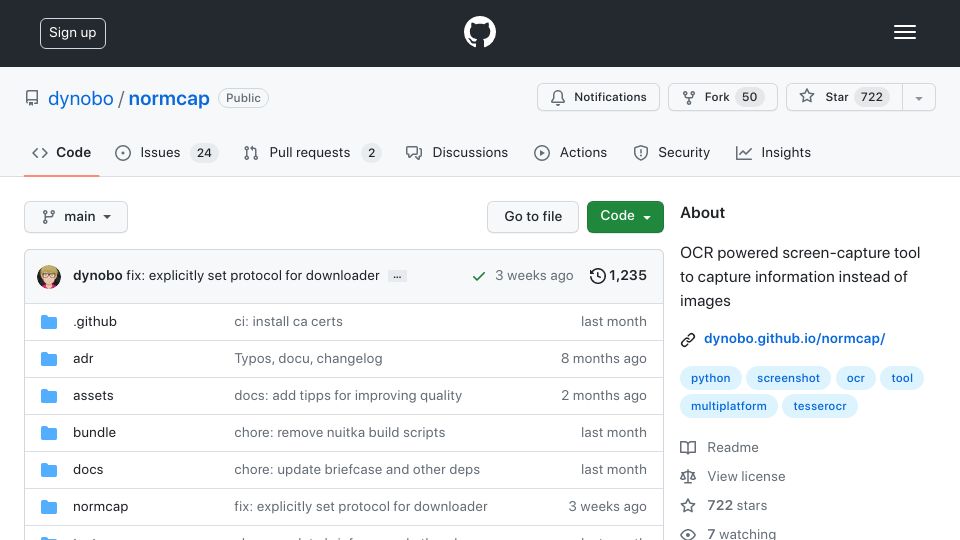960x540 pixels.
Task: Click the repository book icon beside dynobo
Action: (x=32, y=98)
